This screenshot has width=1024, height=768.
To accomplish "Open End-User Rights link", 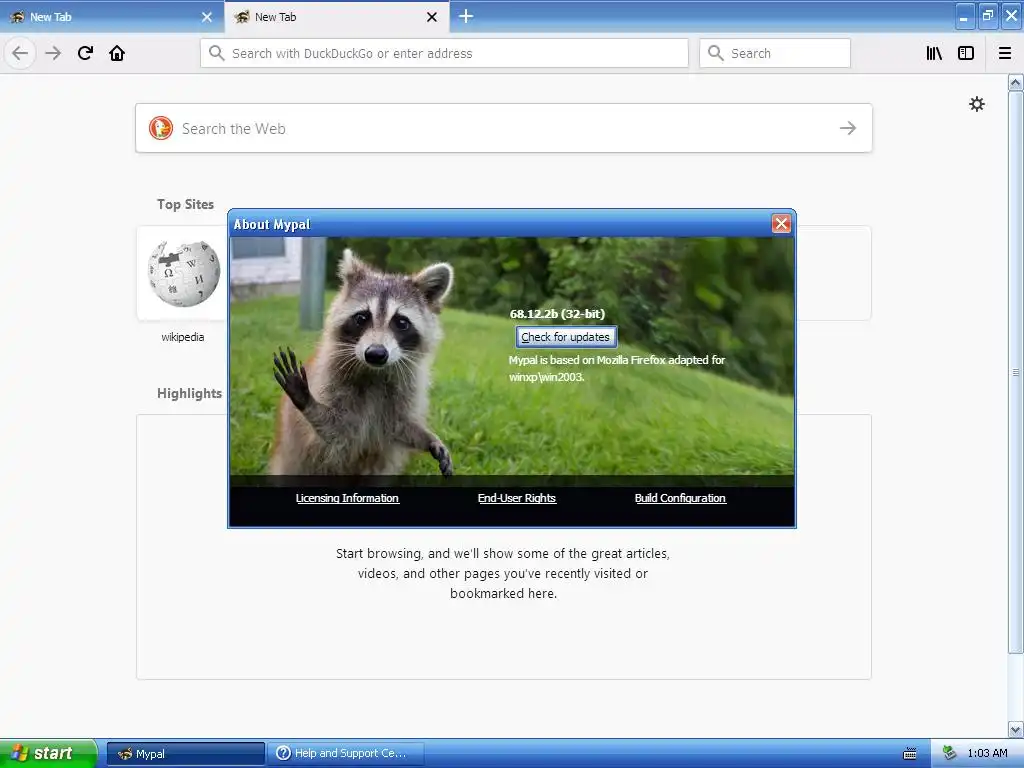I will click(517, 498).
